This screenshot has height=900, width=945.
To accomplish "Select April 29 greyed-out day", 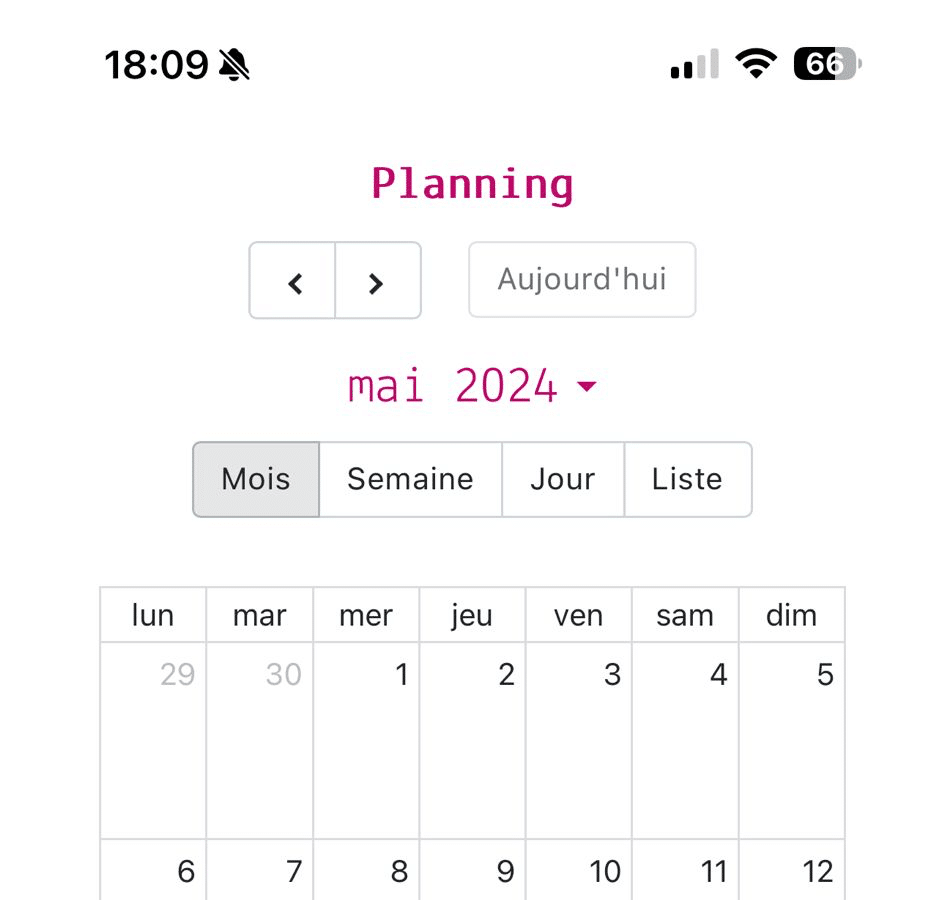I will pos(154,738).
